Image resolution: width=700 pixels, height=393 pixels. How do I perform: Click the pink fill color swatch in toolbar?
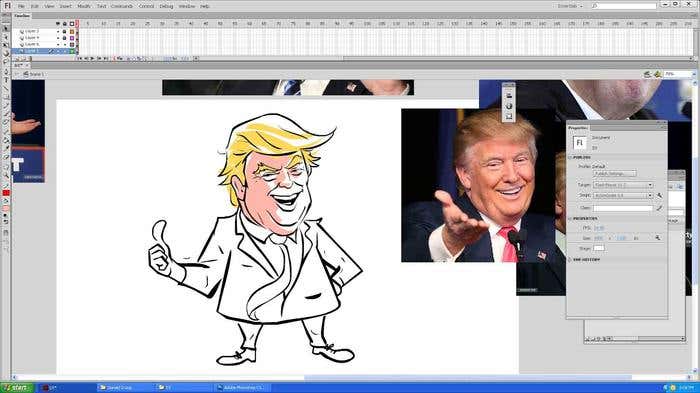[6, 209]
